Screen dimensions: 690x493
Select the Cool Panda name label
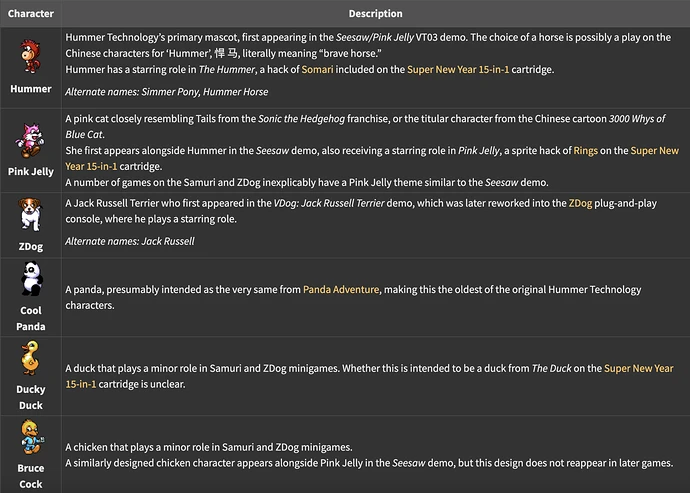click(30, 319)
